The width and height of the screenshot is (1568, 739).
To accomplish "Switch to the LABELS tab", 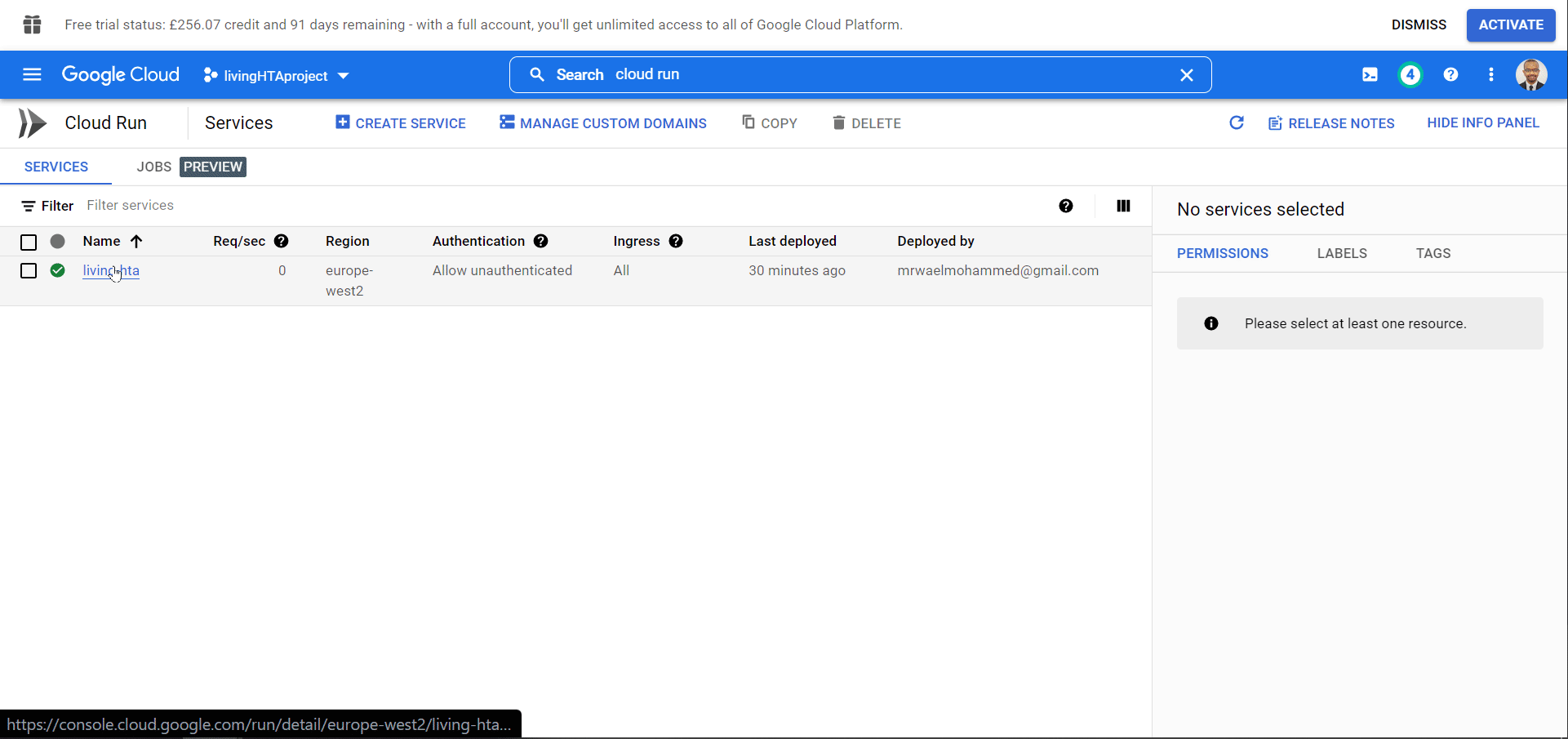I will coord(1342,253).
